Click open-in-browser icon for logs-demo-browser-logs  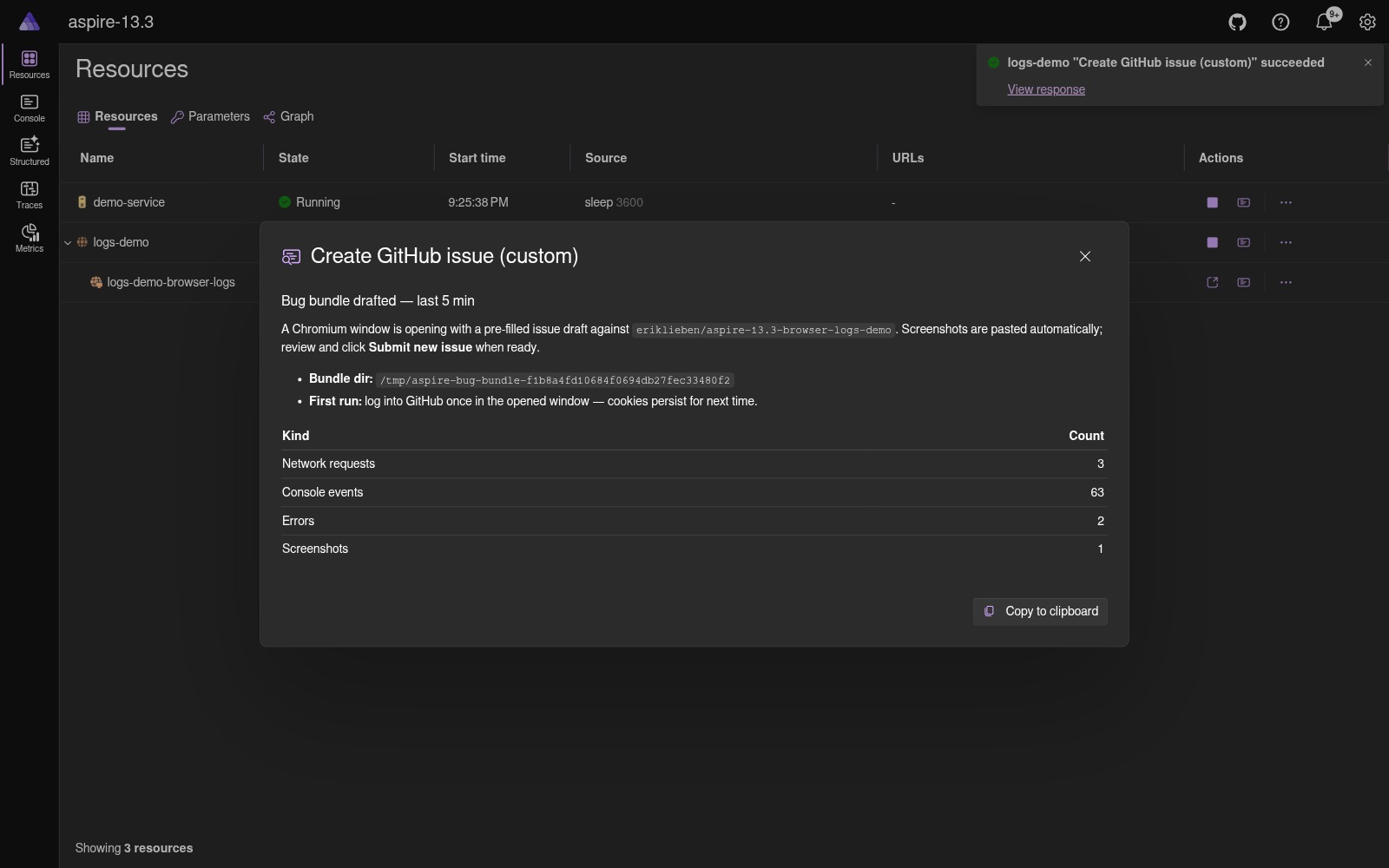[x=1213, y=282]
